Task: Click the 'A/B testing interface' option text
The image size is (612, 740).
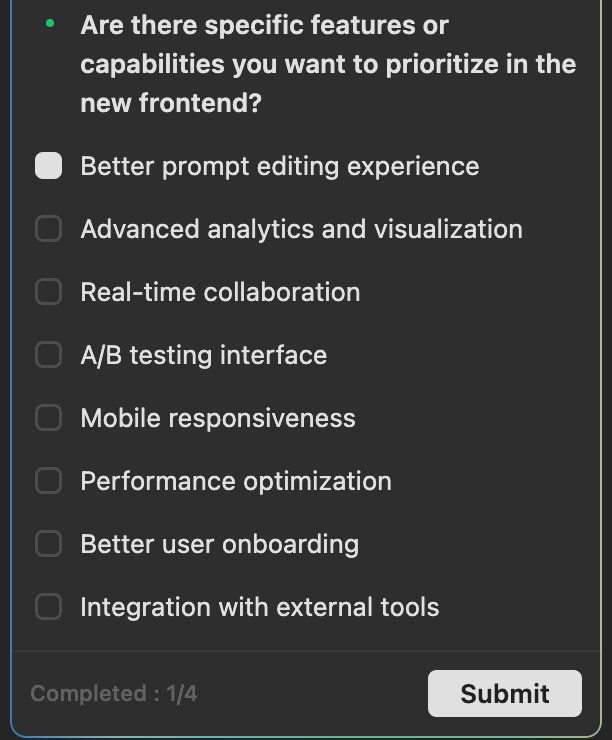Action: tap(203, 355)
